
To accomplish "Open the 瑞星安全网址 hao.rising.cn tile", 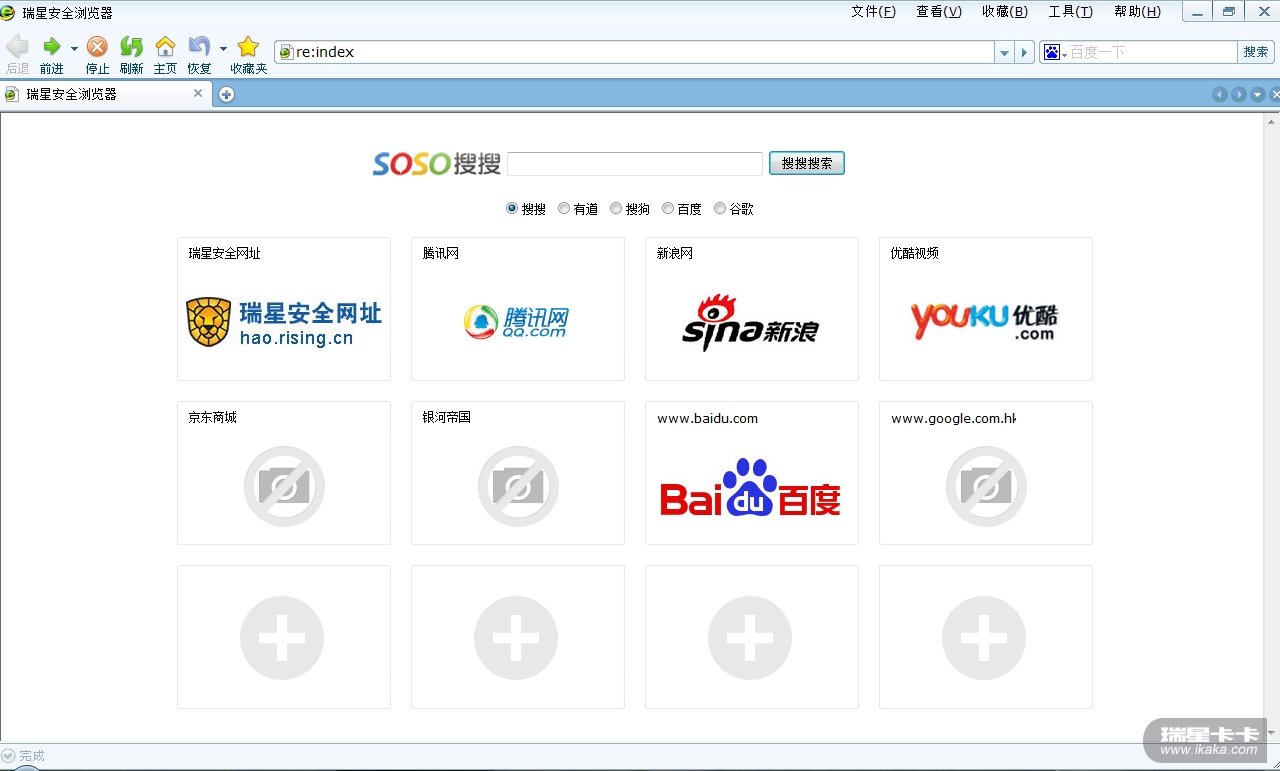I will tap(284, 309).
